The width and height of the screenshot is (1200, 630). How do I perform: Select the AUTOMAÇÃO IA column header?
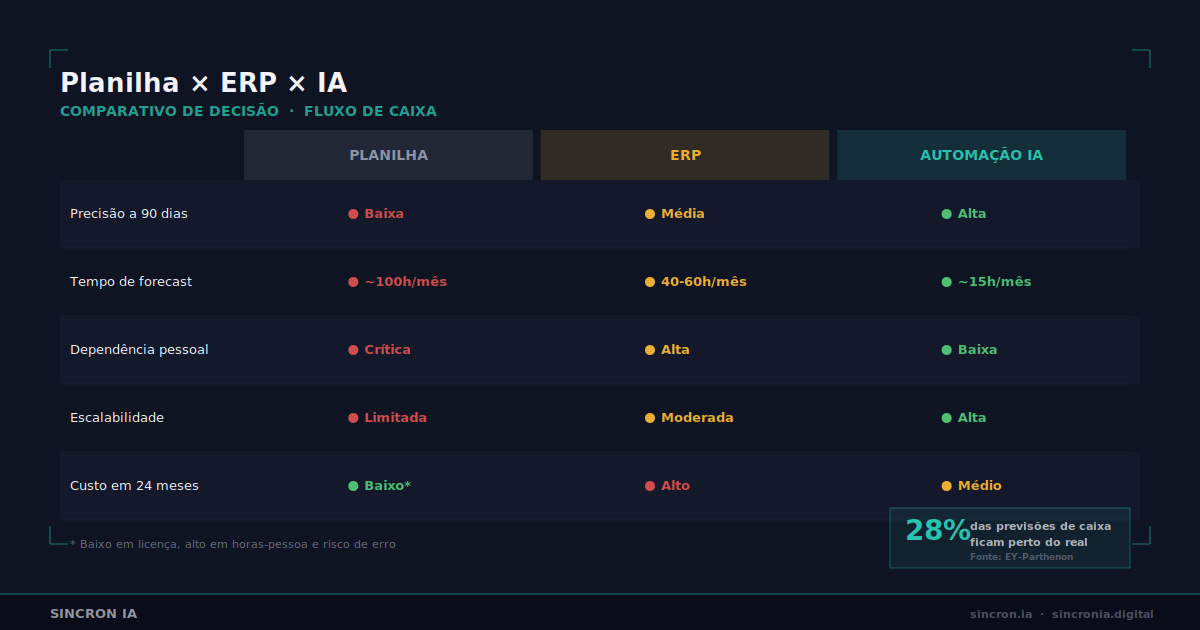click(x=981, y=155)
